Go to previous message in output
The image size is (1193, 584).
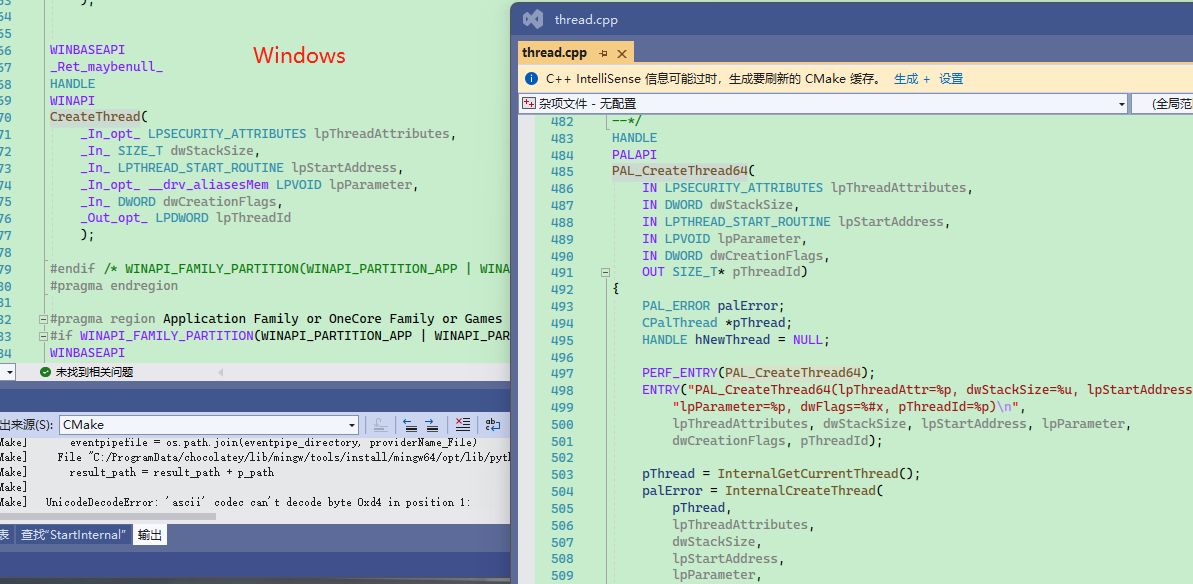(410, 425)
